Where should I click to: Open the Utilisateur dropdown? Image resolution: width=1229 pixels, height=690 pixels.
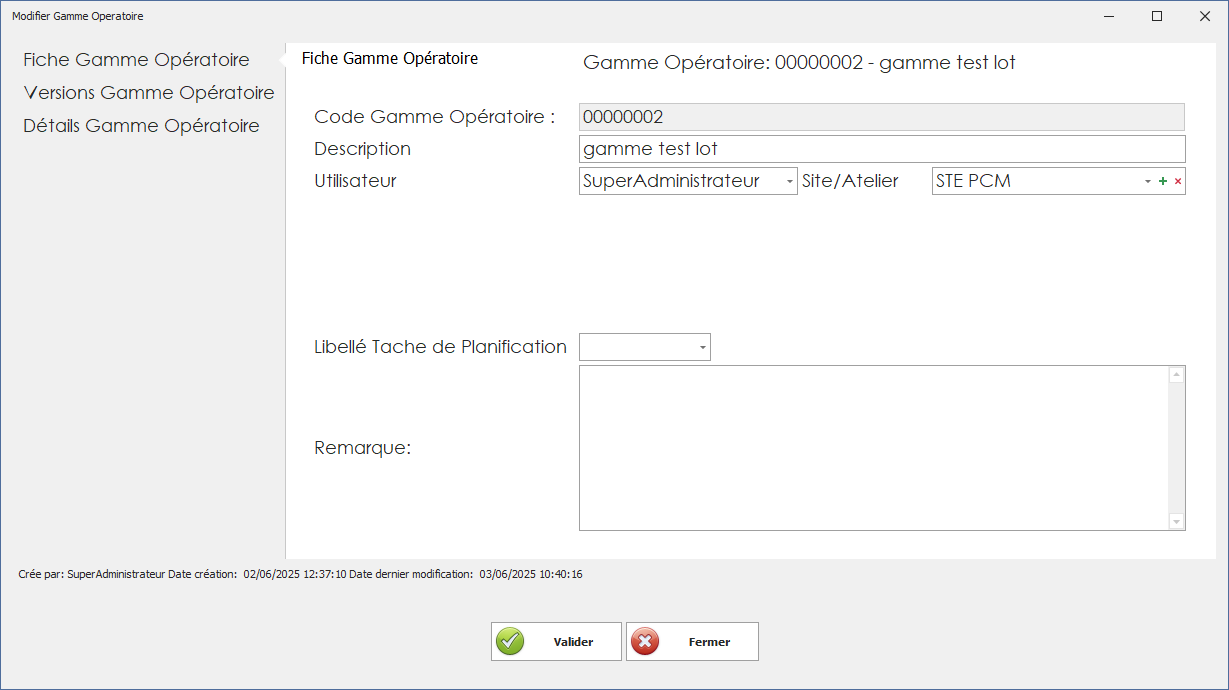click(789, 181)
